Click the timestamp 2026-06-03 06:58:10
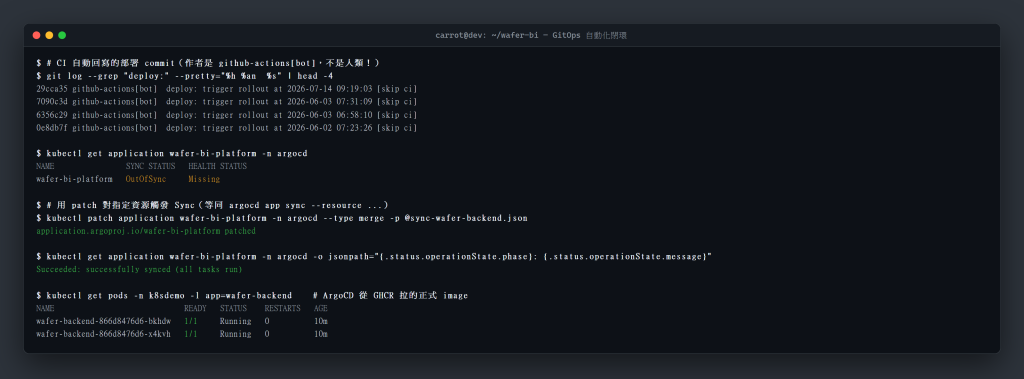Screen dimensions: 1024x379 pos(330,115)
